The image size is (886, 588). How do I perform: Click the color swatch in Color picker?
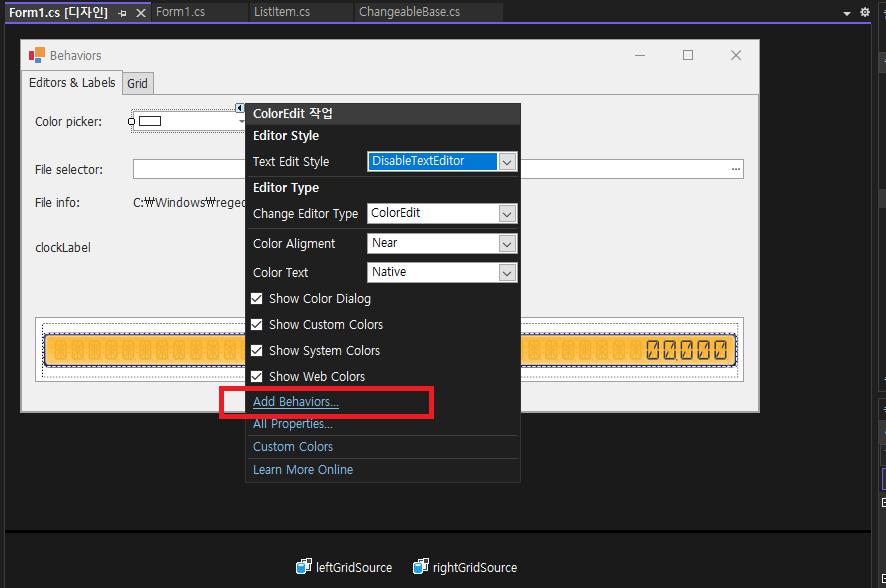click(x=150, y=121)
